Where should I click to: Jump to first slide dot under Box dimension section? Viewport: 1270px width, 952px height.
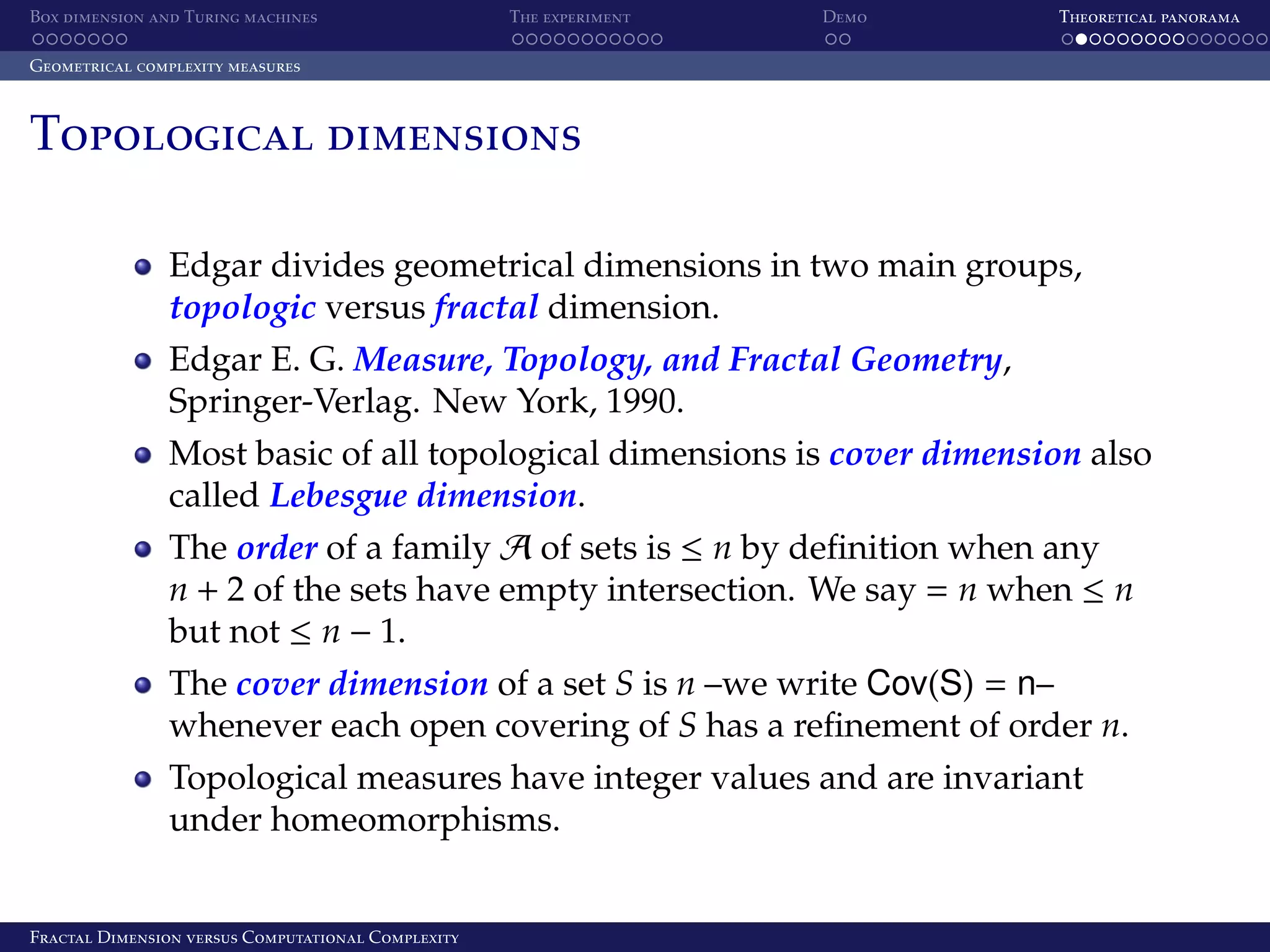(38, 39)
